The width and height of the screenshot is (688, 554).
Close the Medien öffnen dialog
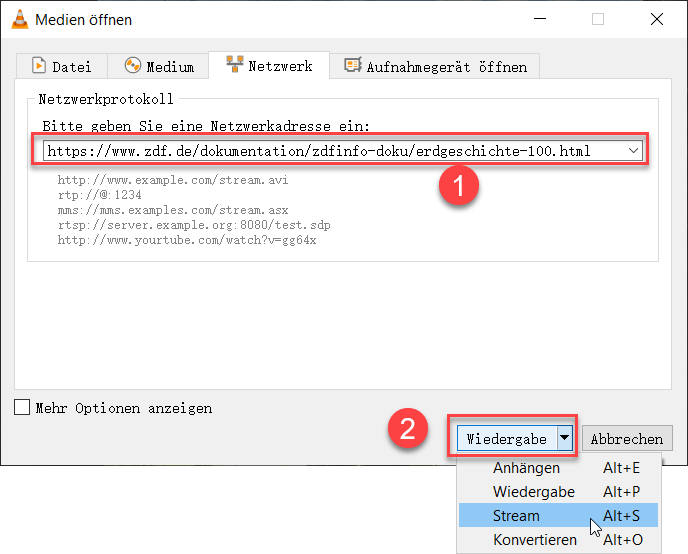click(x=657, y=19)
